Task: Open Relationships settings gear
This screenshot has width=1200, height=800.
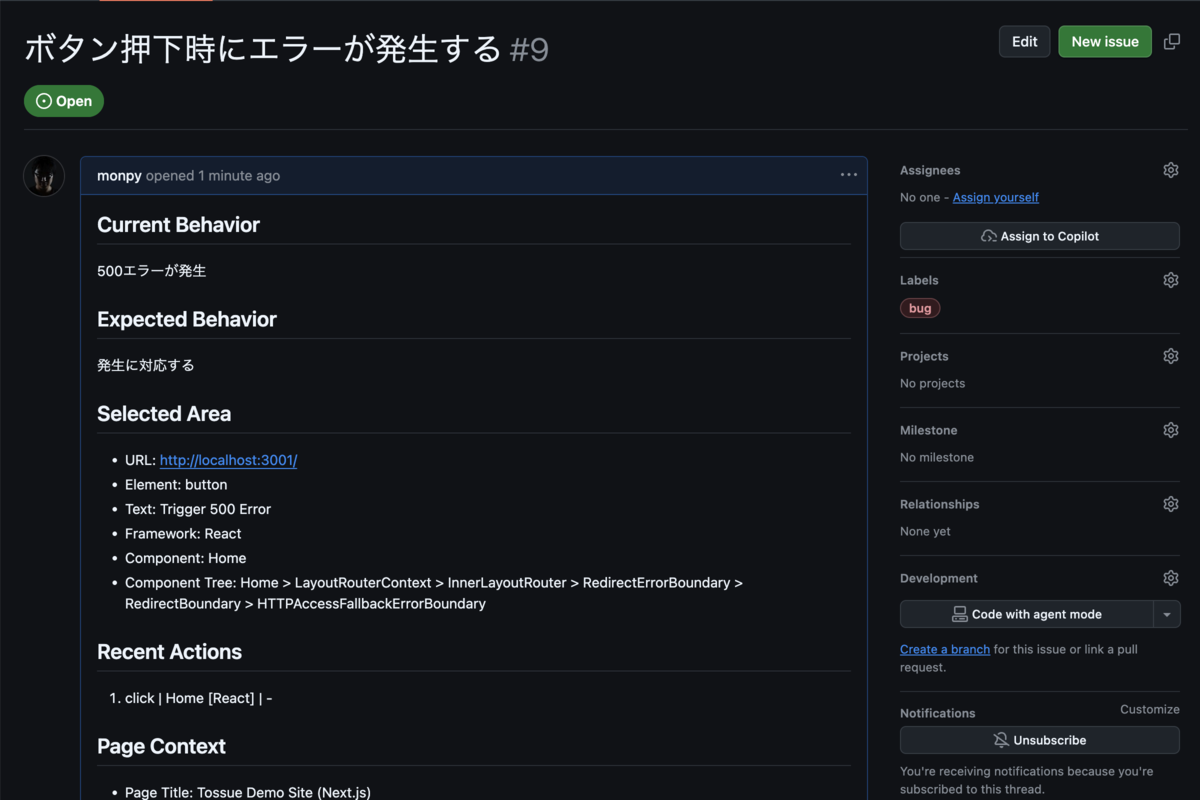Action: click(1171, 504)
